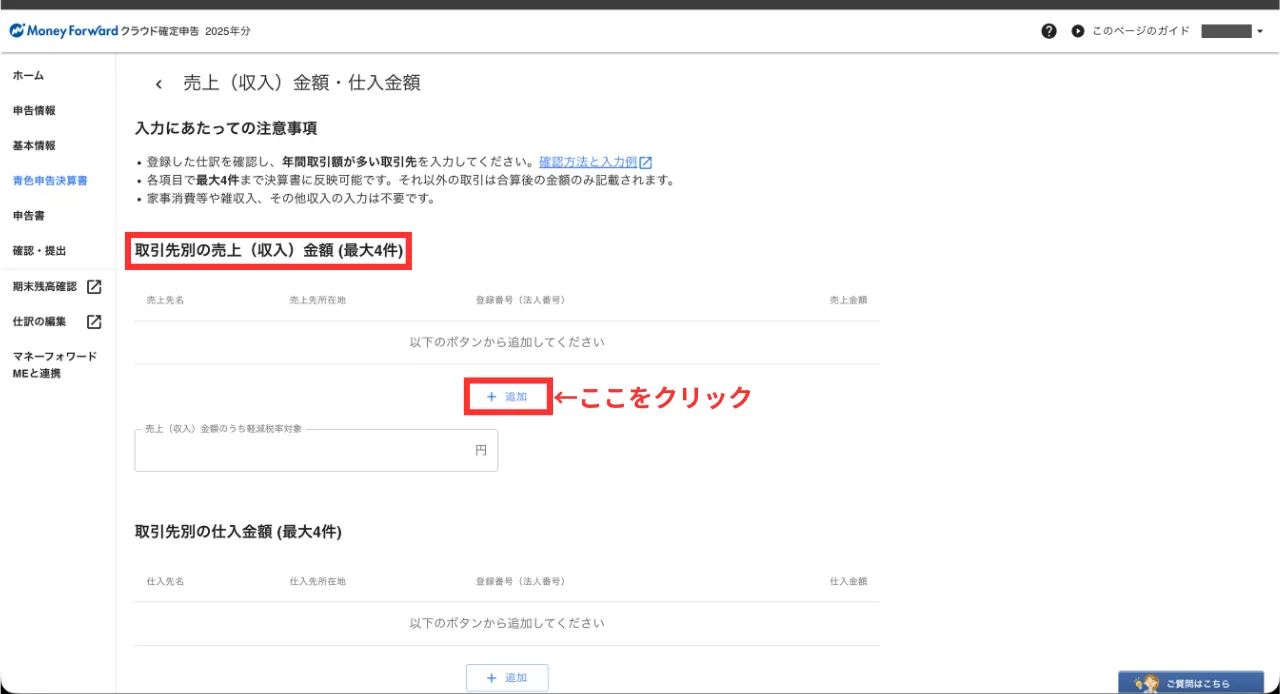Open マネーフォワードMEと連携 sidebar item
Viewport: 1280px width, 694px height.
coord(54,365)
